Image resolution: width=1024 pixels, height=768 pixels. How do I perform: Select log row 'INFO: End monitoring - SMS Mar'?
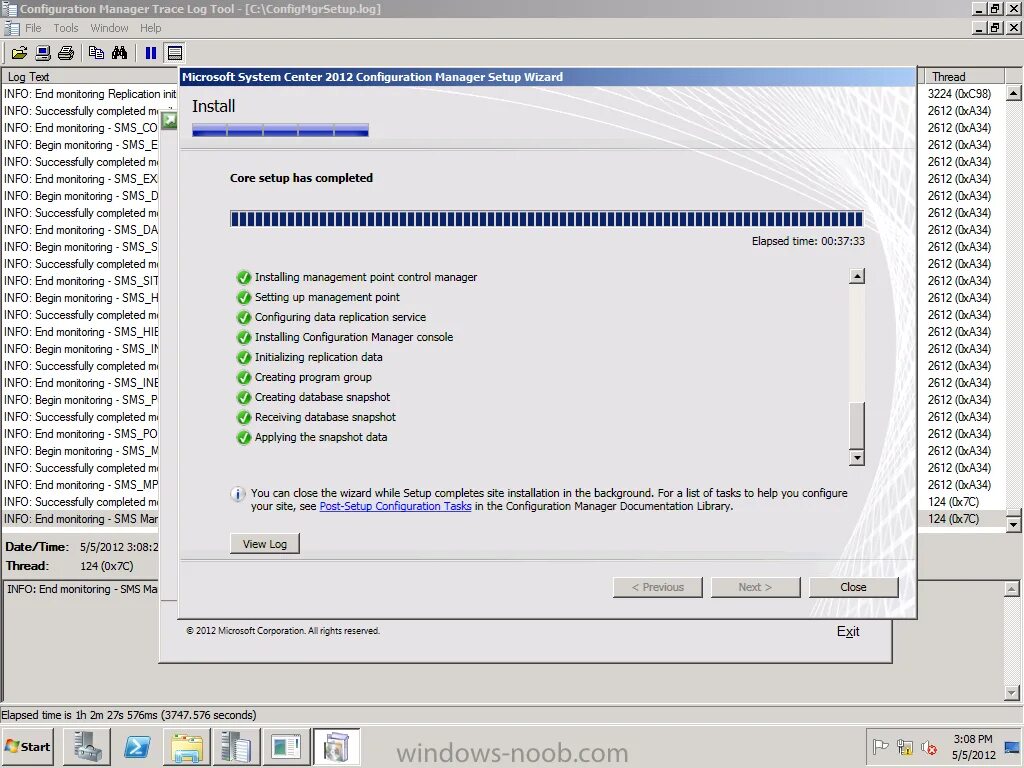coord(81,519)
